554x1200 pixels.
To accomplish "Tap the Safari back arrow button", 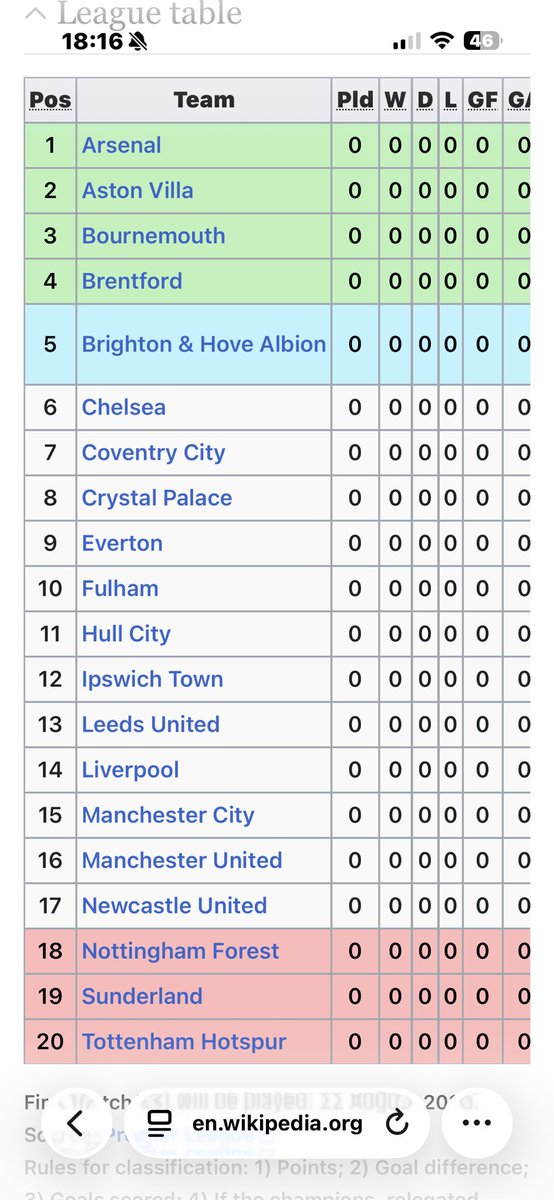I will point(75,1123).
